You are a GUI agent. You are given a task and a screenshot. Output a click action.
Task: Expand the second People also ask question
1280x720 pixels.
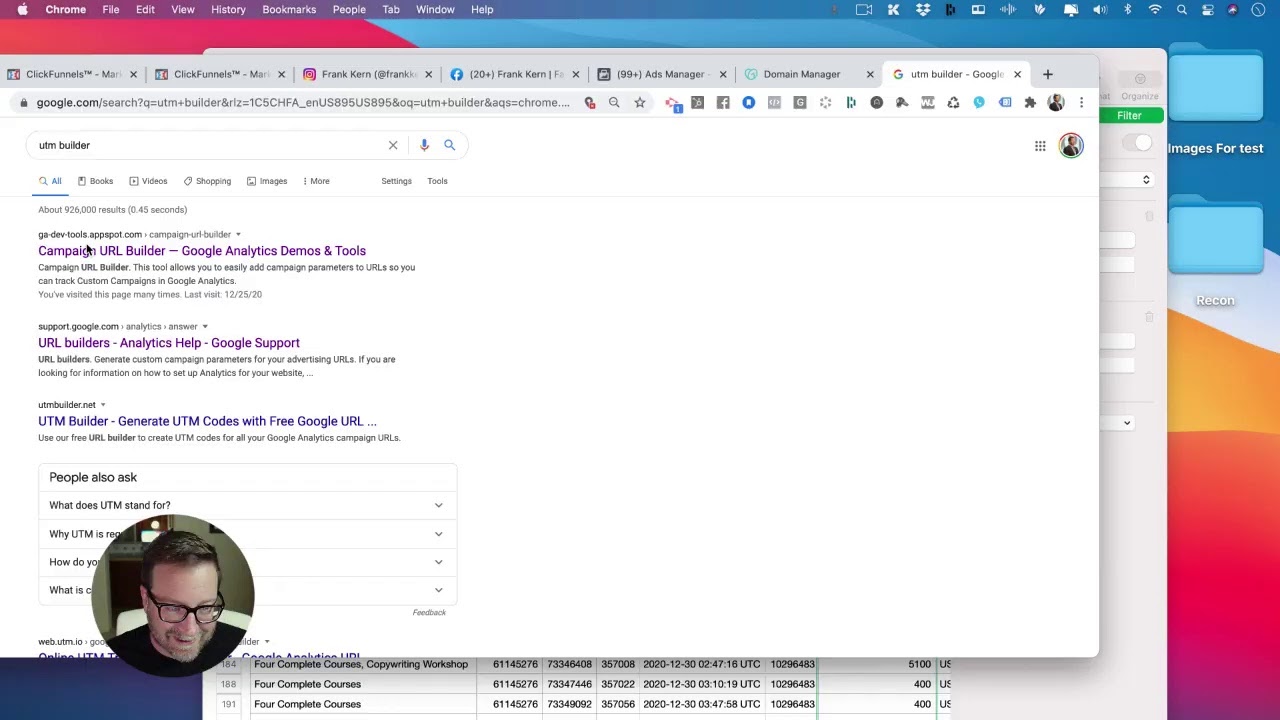247,534
